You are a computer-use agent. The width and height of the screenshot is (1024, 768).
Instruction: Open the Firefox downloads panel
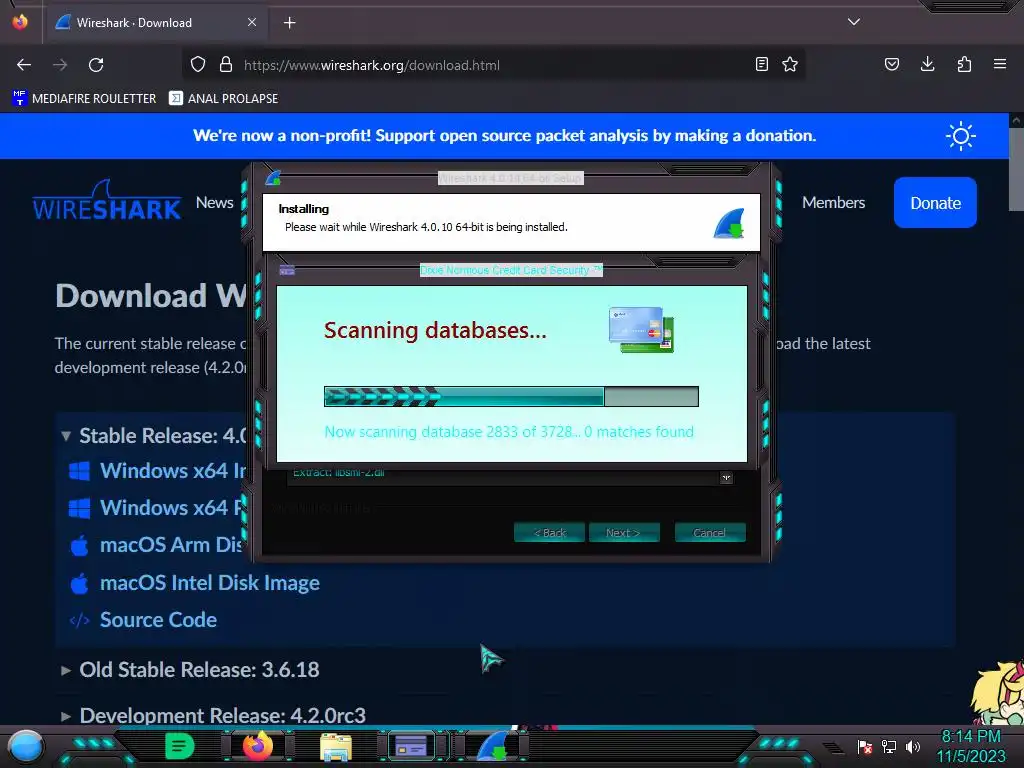pyautogui.click(x=927, y=64)
